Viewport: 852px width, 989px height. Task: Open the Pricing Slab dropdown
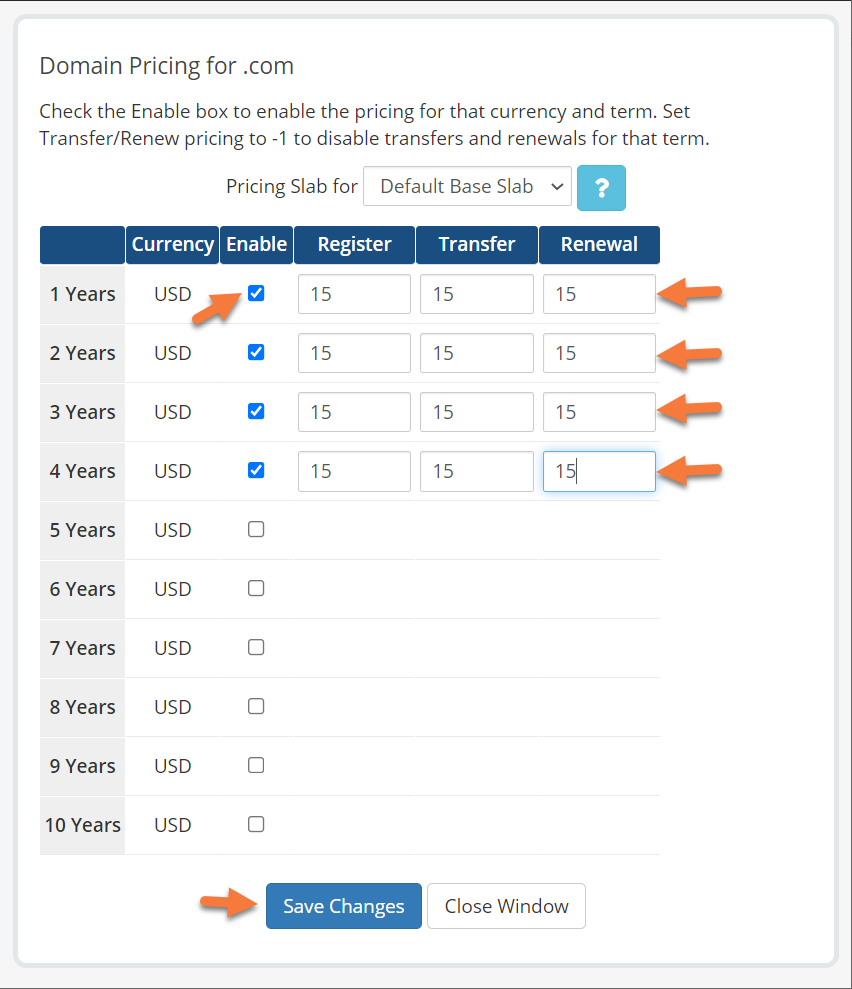[x=467, y=187]
